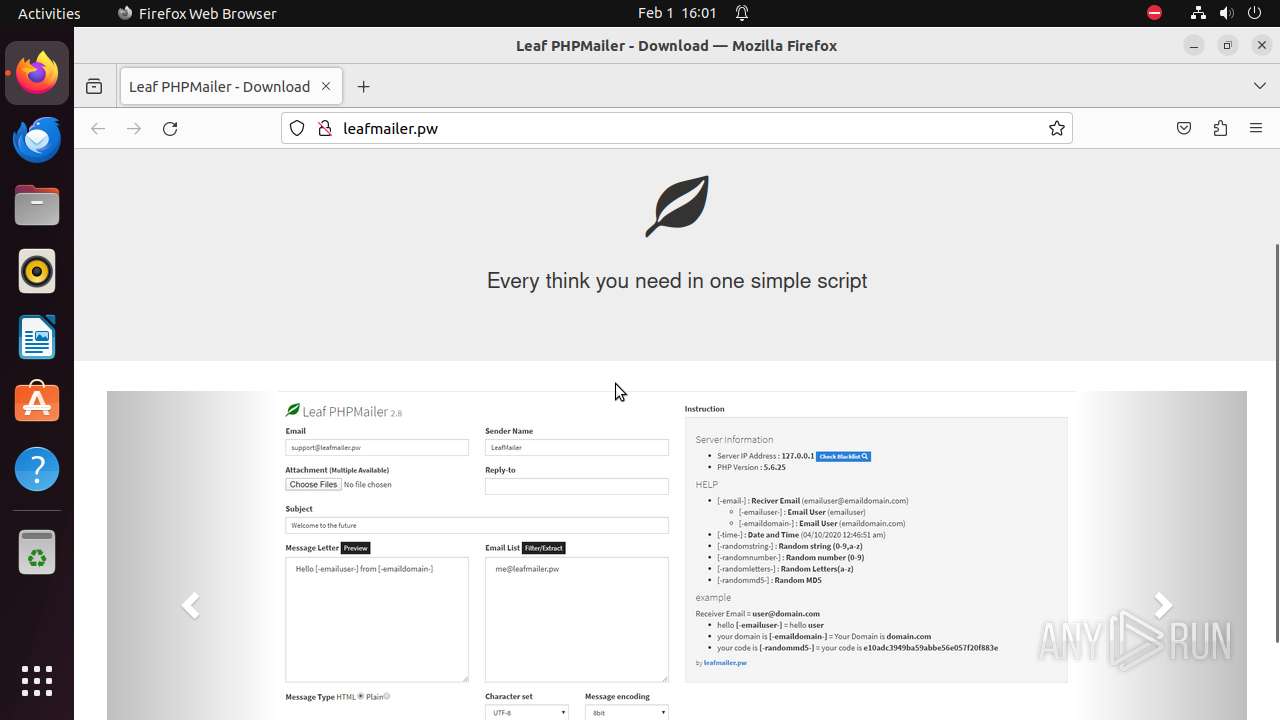The image size is (1280, 720).
Task: Click the red do-not-disturb tray indicator
Action: coord(1154,13)
